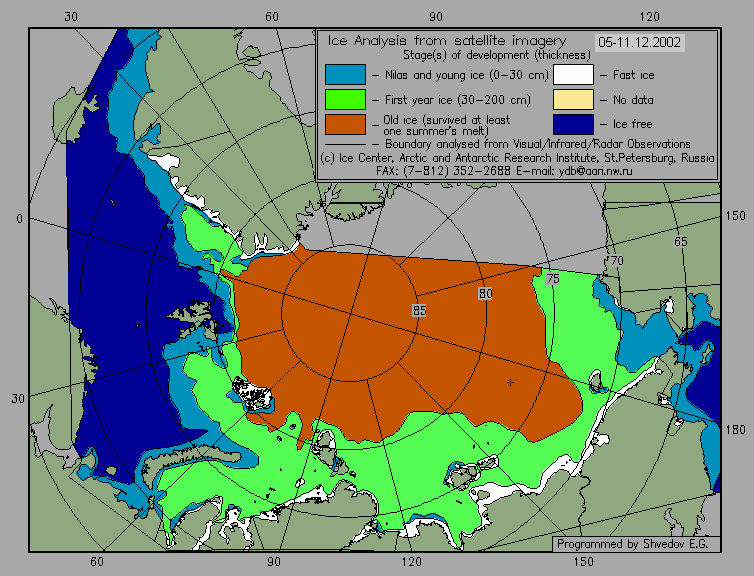Click the 'Boundary analysed from Visual/Infrared/Radar Observations' text
The image size is (754, 576).
(x=538, y=144)
